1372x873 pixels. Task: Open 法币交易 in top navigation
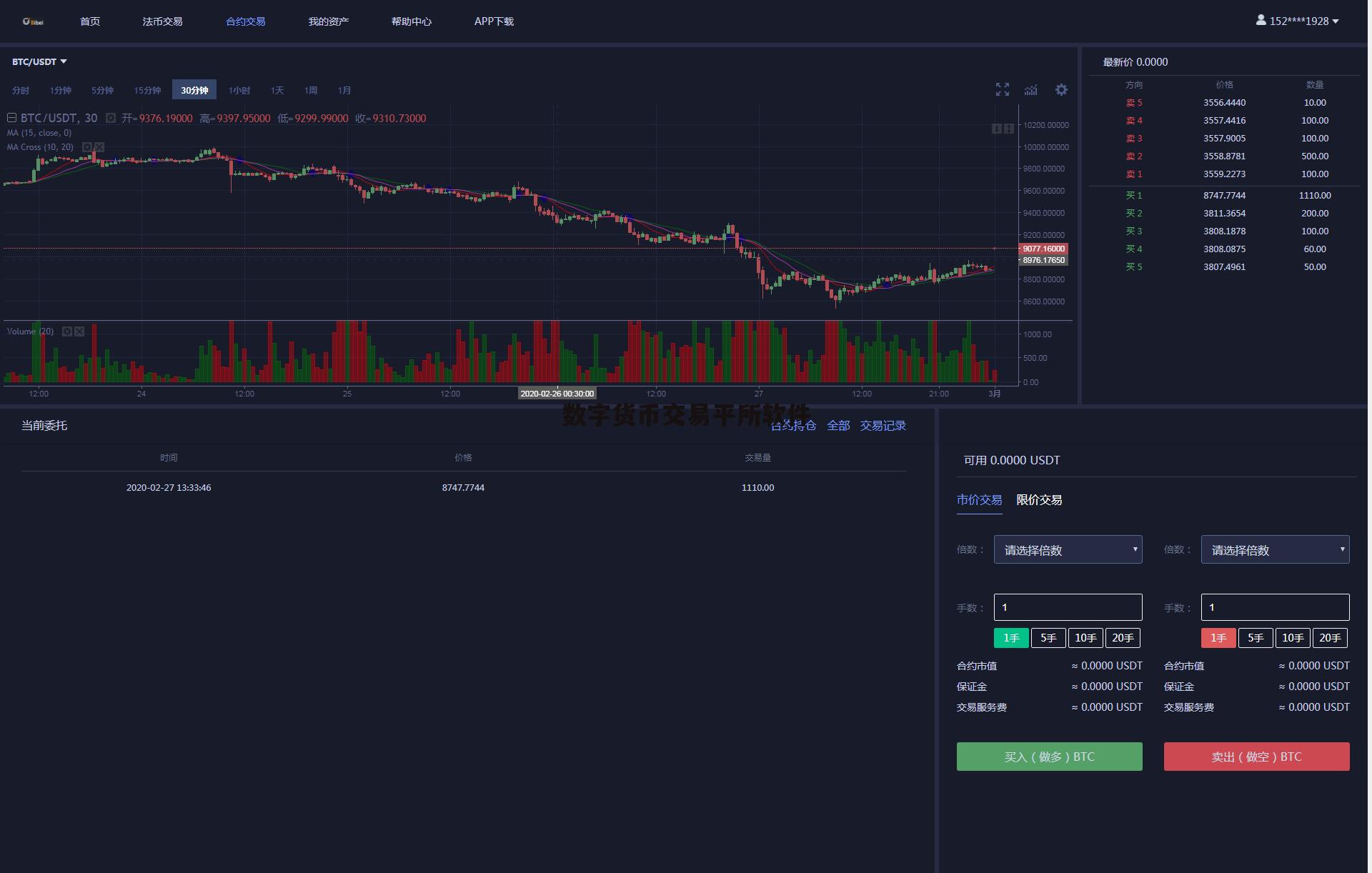coord(162,21)
